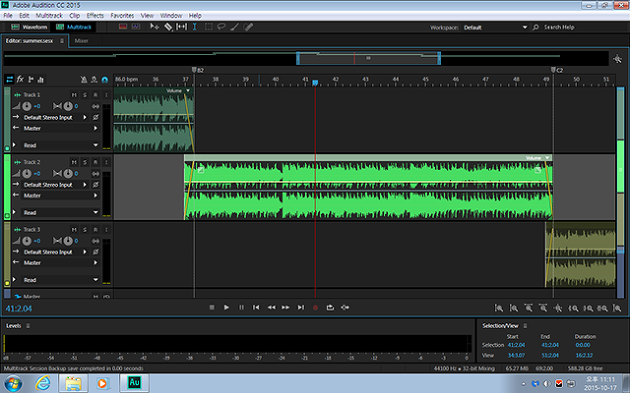Click Zoom Out Full All Axes icon
This screenshot has height=393, width=630.
point(558,308)
